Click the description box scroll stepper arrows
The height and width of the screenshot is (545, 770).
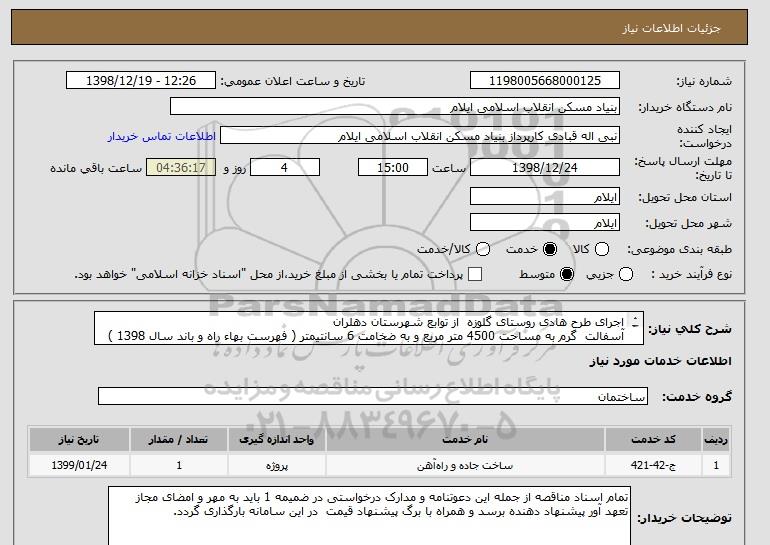(635, 322)
